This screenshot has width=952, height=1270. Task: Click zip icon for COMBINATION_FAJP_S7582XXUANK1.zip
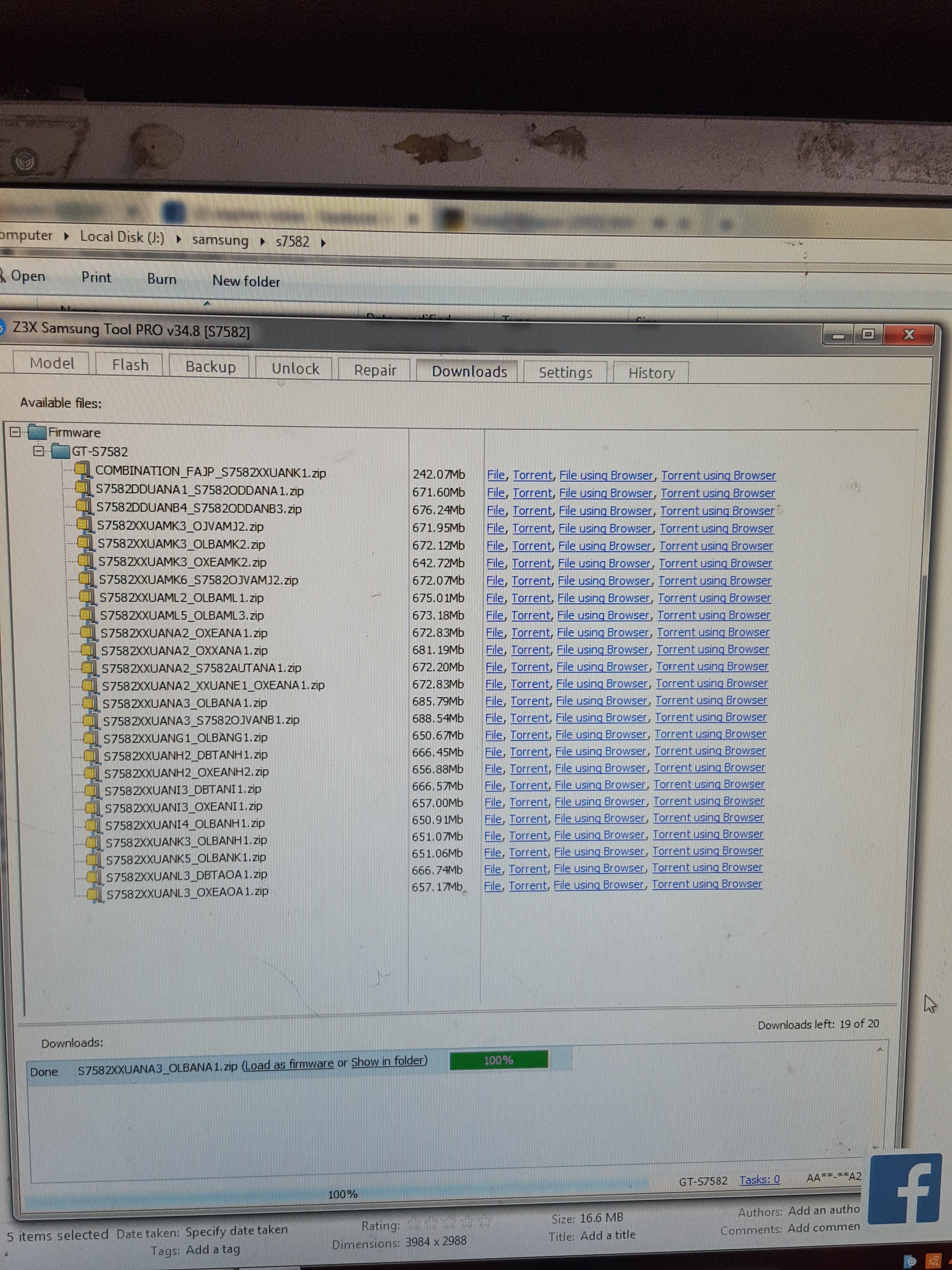83,470
